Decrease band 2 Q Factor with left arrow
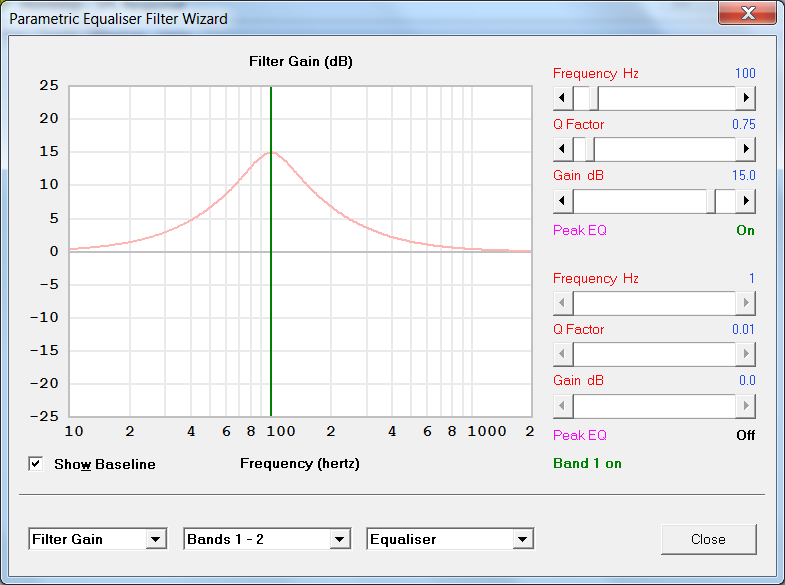The image size is (785, 585). 563,354
